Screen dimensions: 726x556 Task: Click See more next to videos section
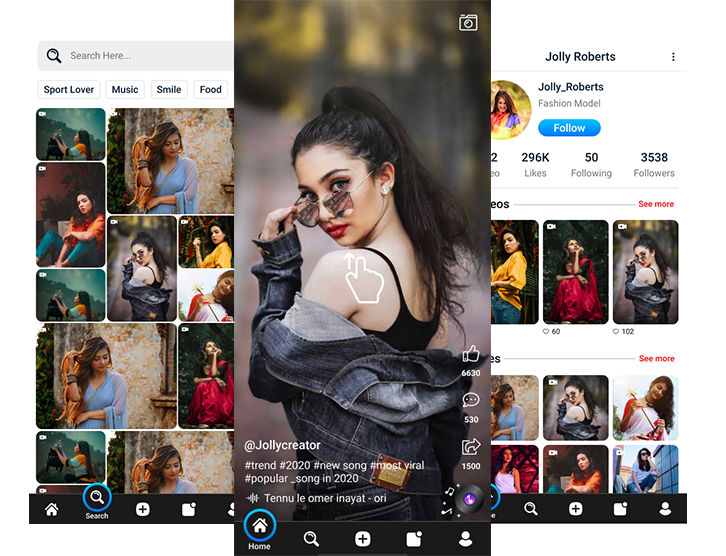[x=656, y=204]
